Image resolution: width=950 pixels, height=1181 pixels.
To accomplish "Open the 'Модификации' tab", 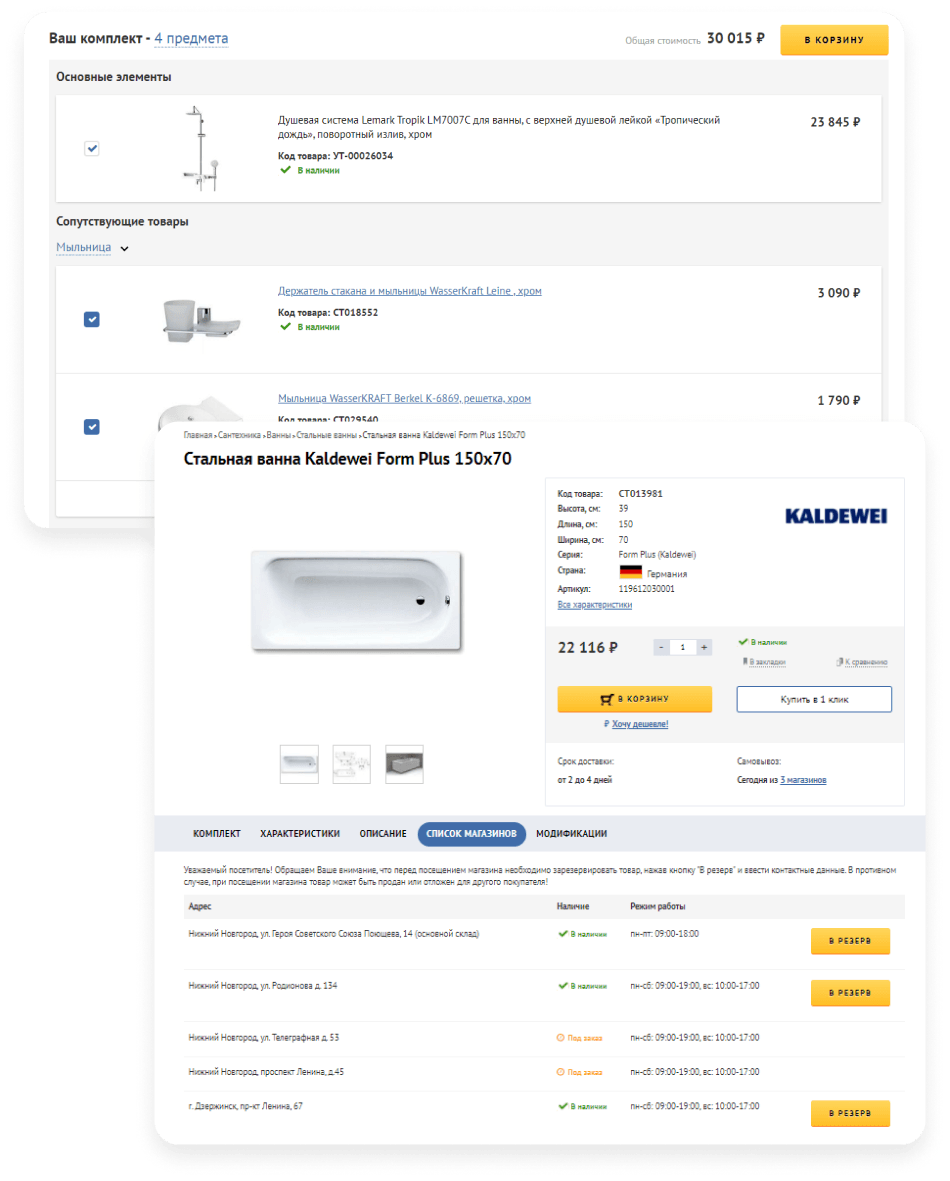I will tap(571, 834).
